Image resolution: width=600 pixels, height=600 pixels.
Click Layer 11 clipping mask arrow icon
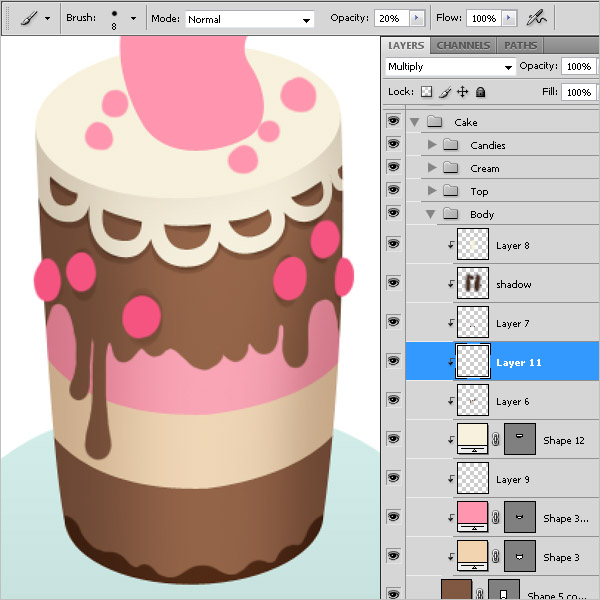coord(451,362)
